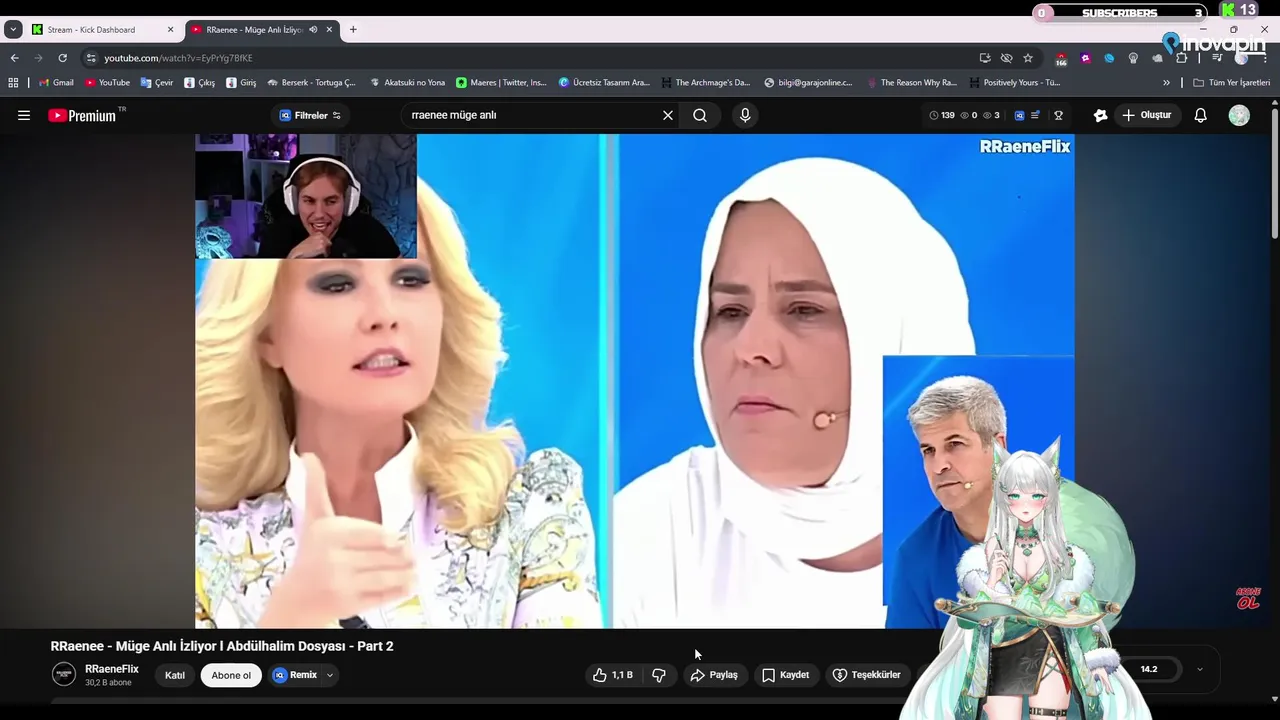Open the apps grid icon in bookmarks bar

(13, 83)
